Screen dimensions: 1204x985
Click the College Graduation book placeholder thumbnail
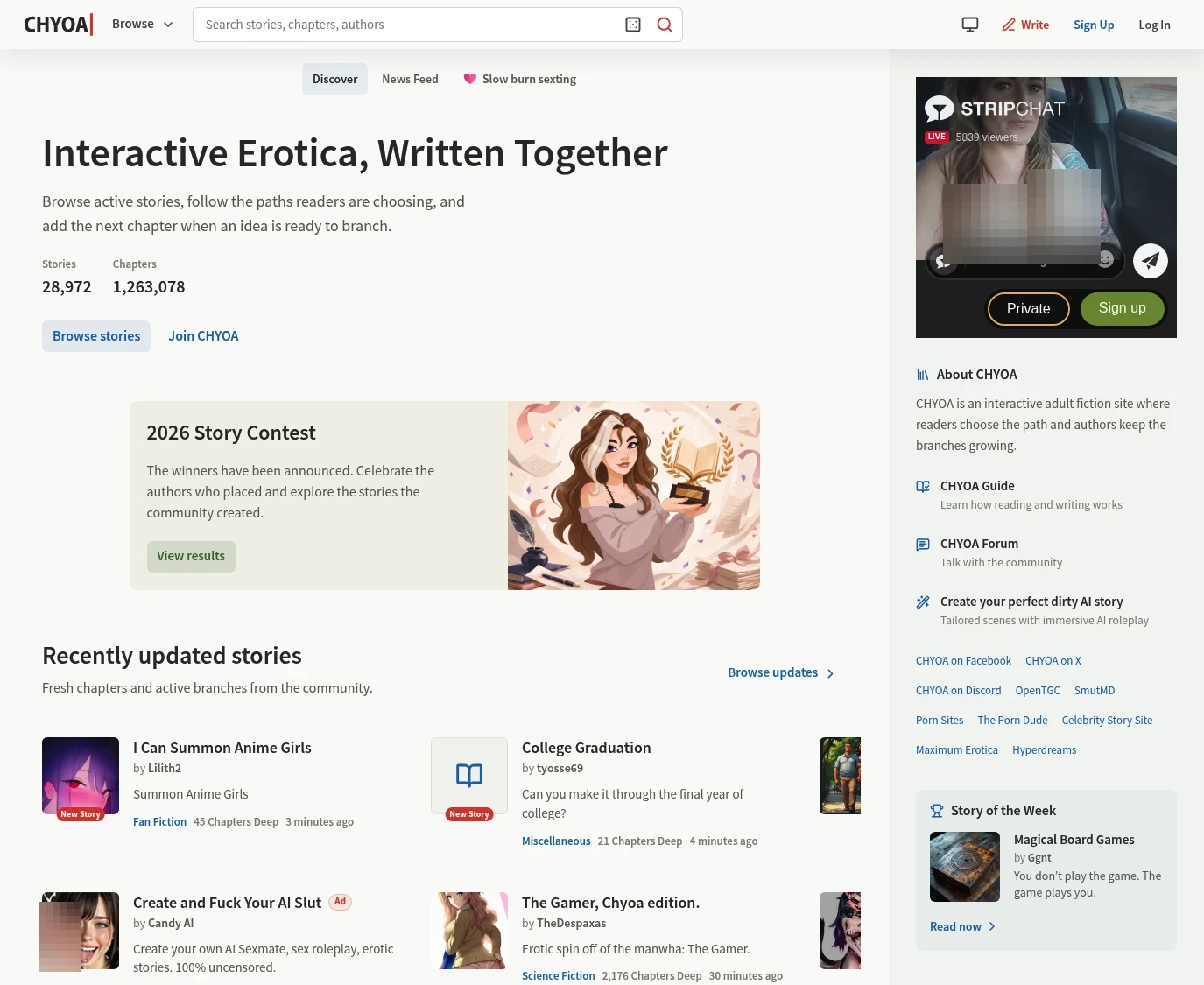coord(469,776)
